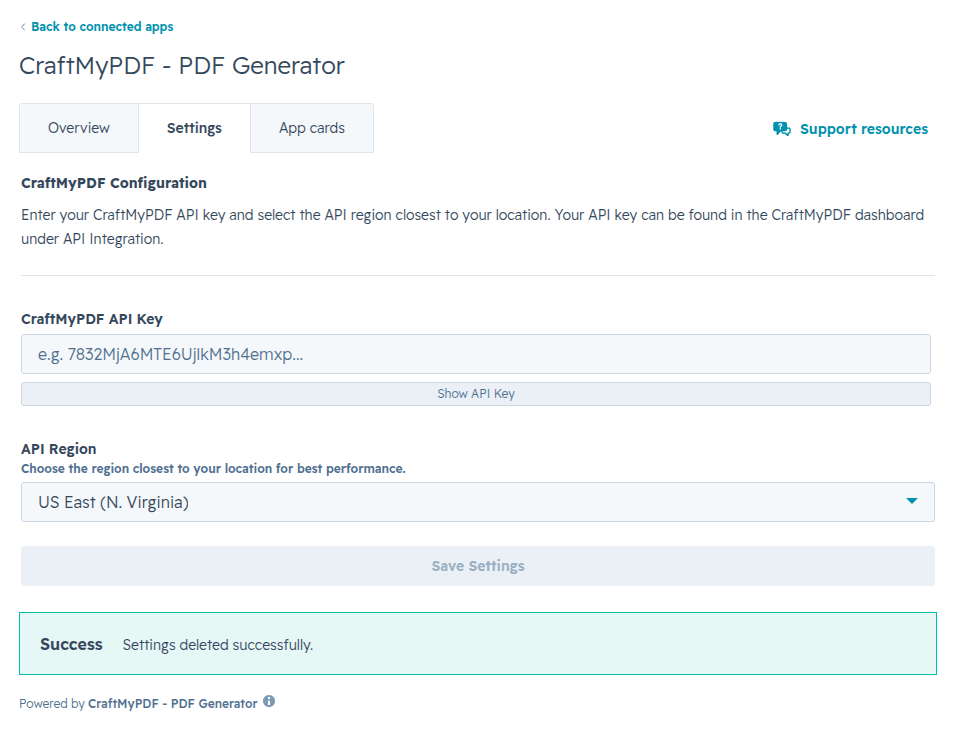960x729 pixels.
Task: Go back to connected apps
Action: click(x=102, y=27)
